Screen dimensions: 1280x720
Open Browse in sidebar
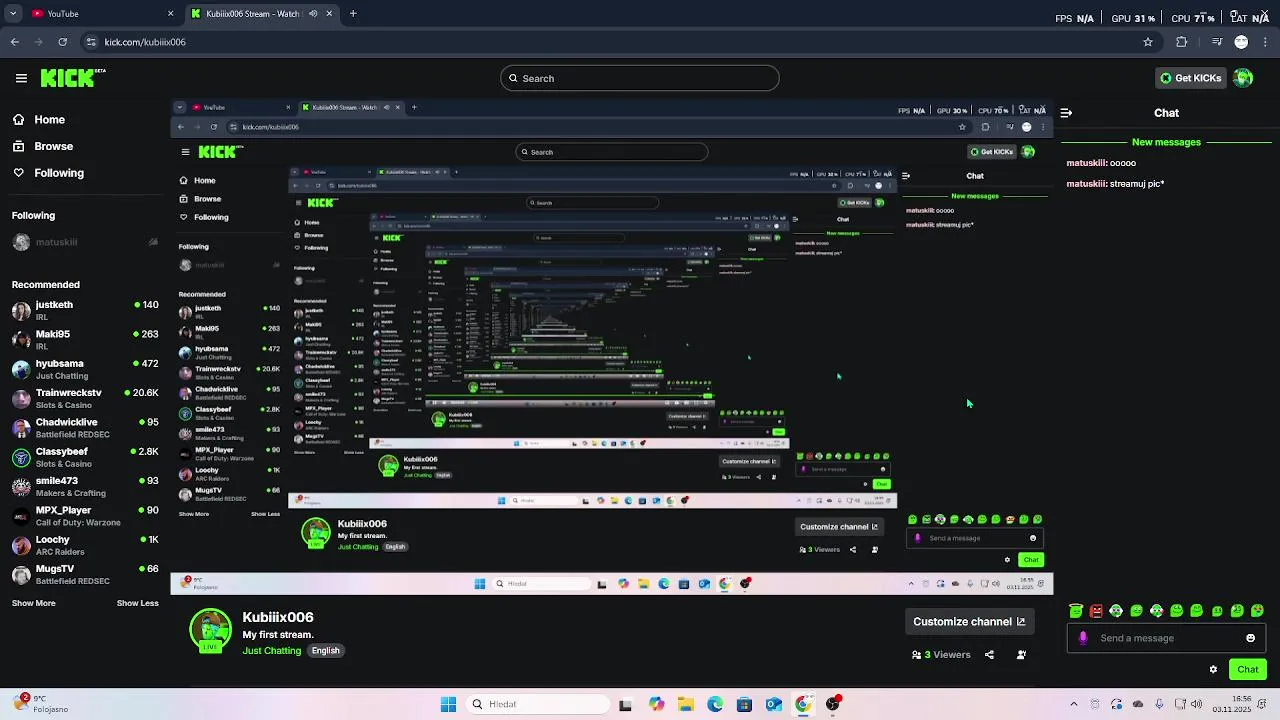[43, 146]
